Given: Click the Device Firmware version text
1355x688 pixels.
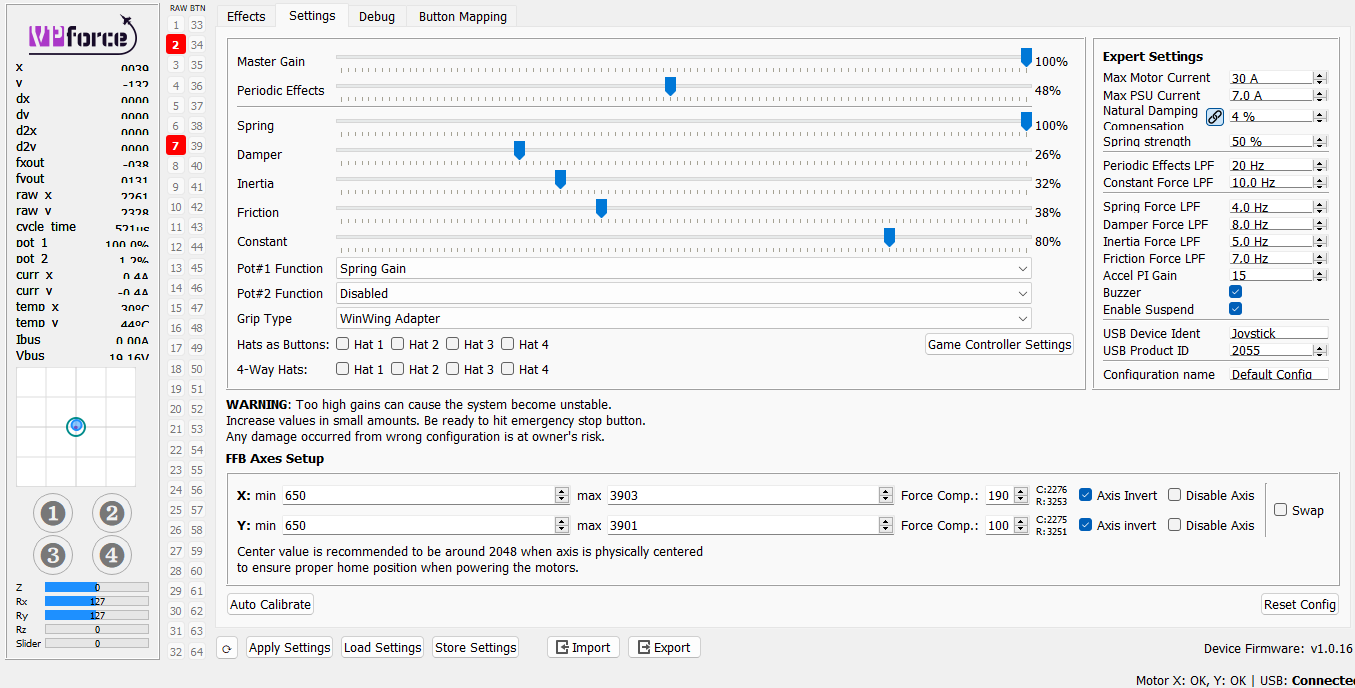Looking at the screenshot, I should [1278, 649].
